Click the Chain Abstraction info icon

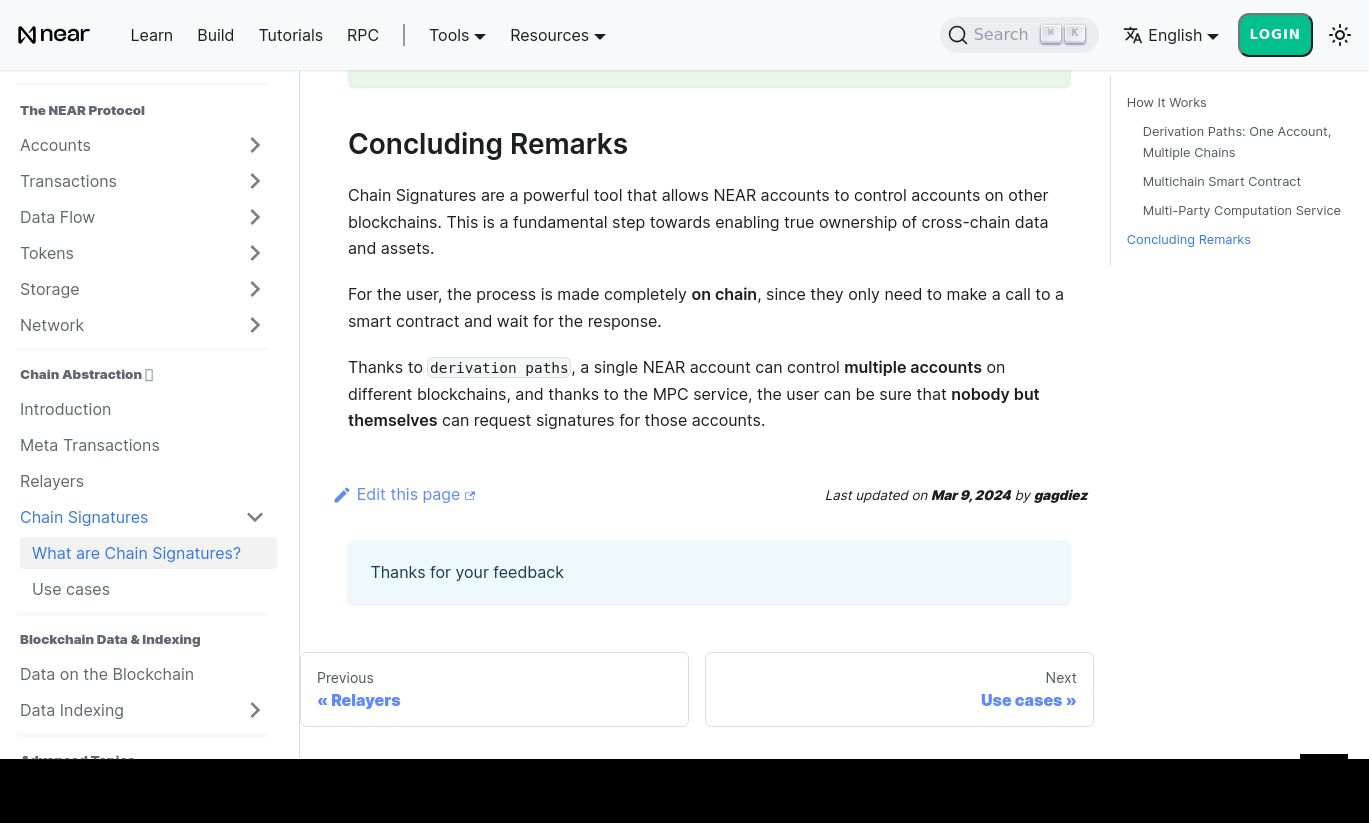coord(148,374)
